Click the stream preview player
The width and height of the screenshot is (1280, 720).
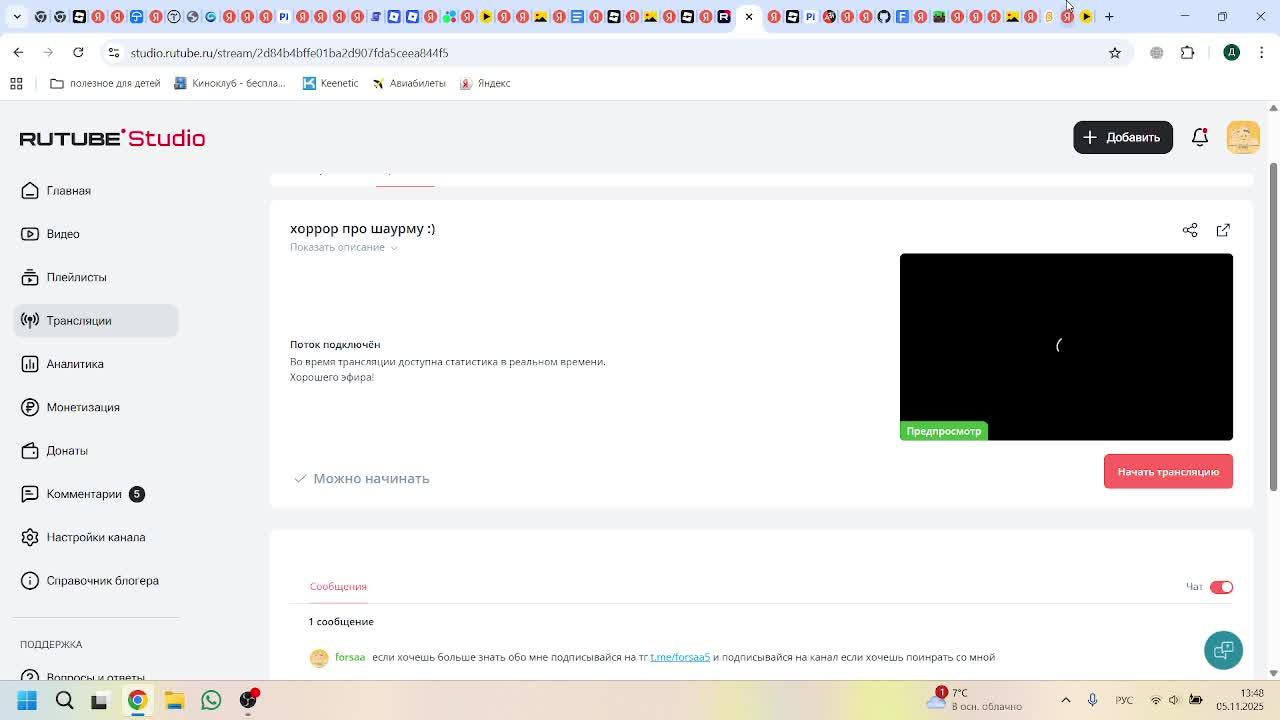tap(1066, 346)
